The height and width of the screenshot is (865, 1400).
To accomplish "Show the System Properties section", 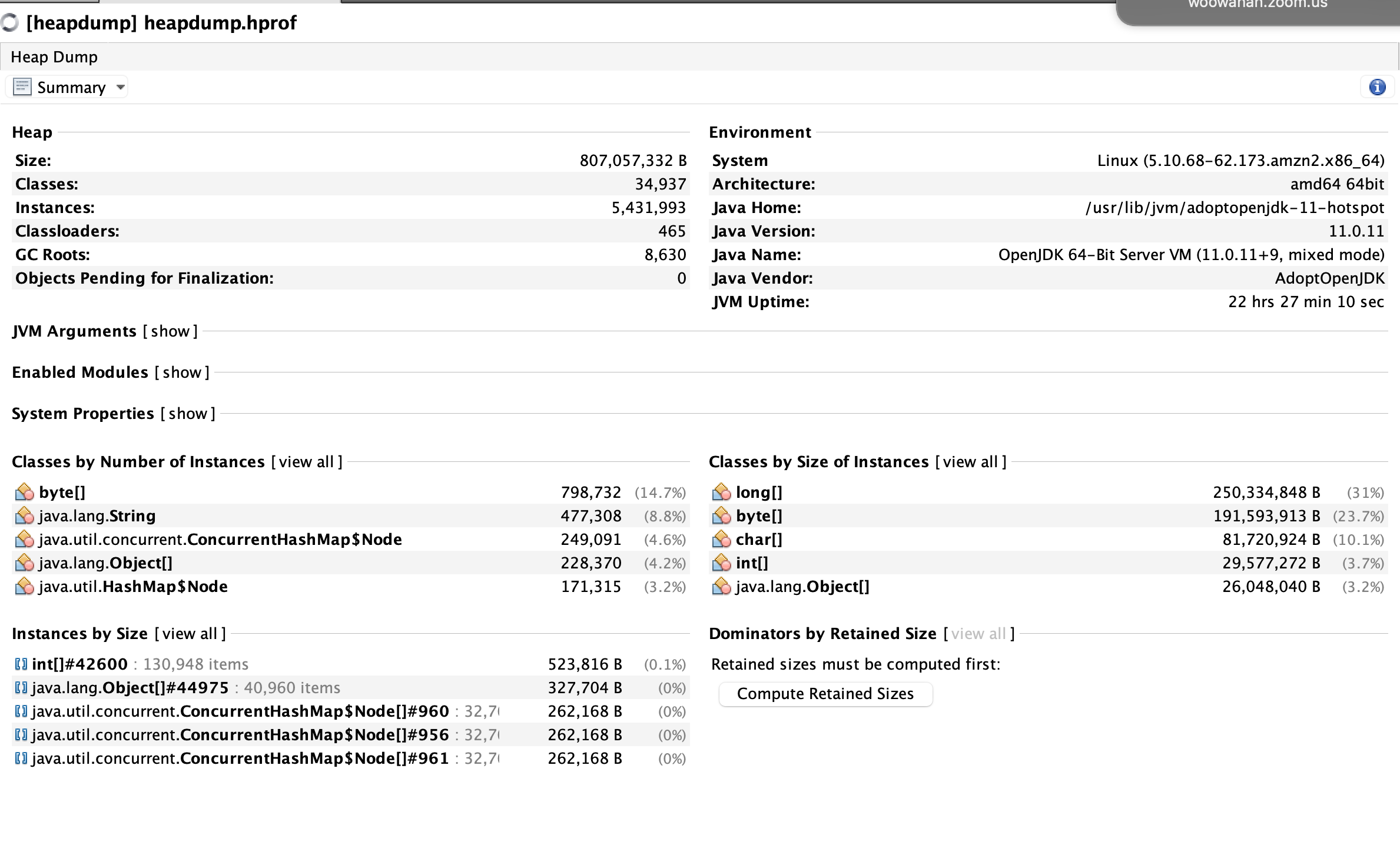I will (x=188, y=414).
